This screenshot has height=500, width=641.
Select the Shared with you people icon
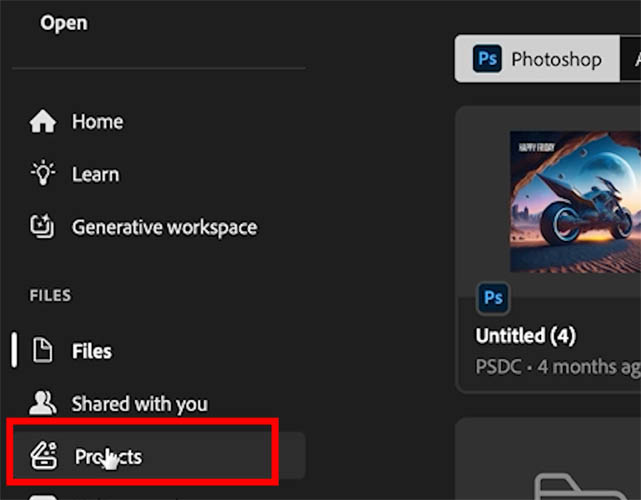point(43,403)
